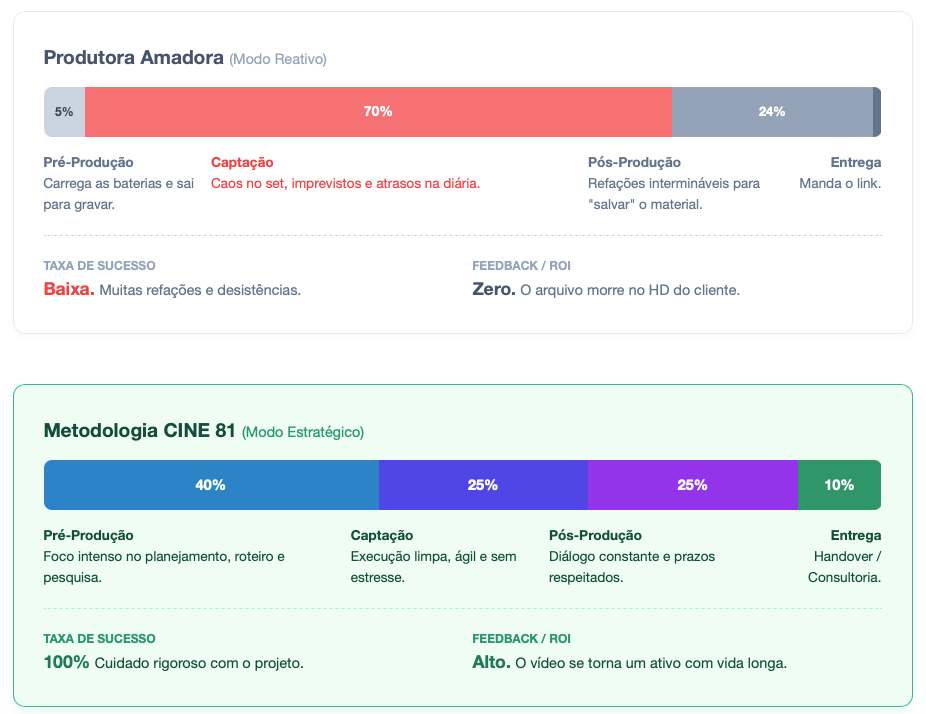Click 'Foco intenso no planejamento' description
The image size is (926, 714).
164,556
